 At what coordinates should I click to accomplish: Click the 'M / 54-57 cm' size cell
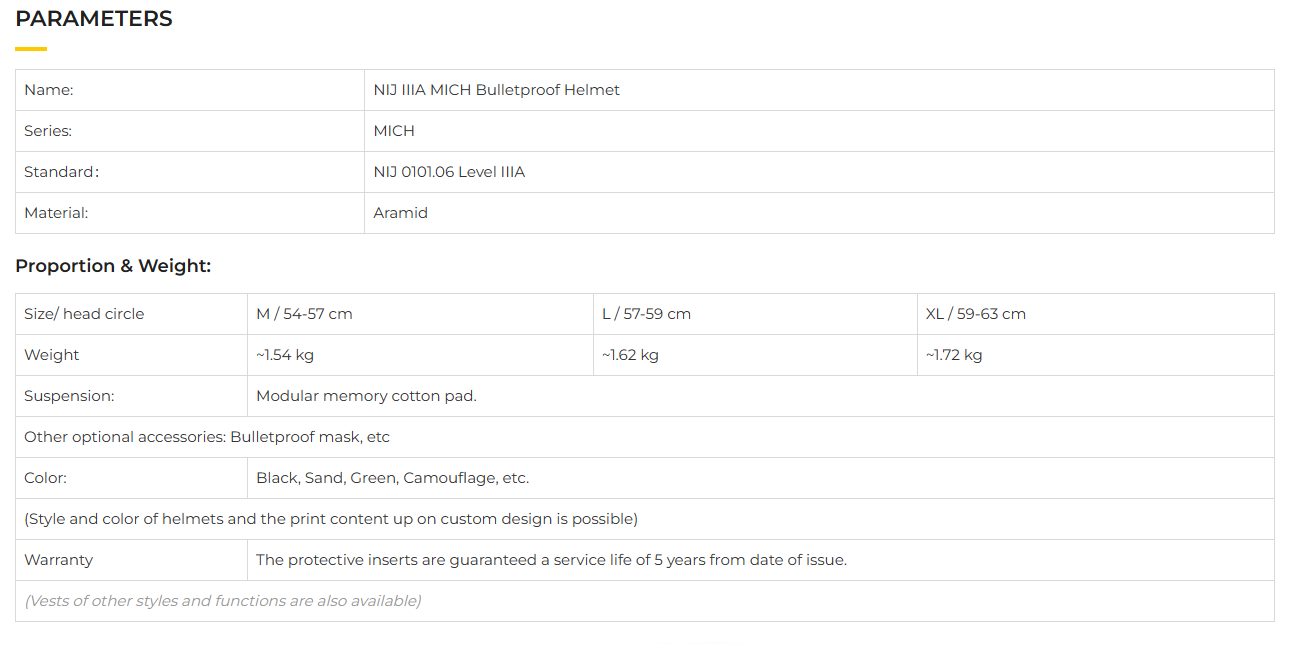pyautogui.click(x=304, y=314)
